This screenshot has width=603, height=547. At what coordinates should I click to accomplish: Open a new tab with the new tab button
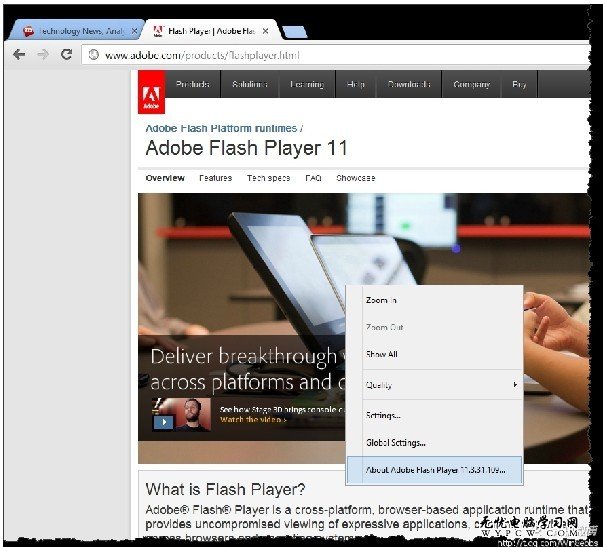click(295, 32)
